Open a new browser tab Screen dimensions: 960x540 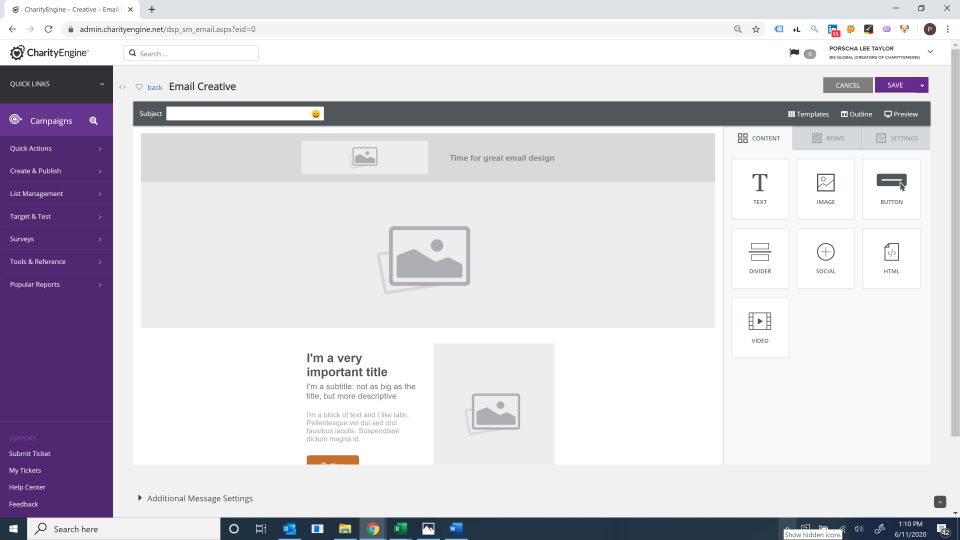click(152, 9)
